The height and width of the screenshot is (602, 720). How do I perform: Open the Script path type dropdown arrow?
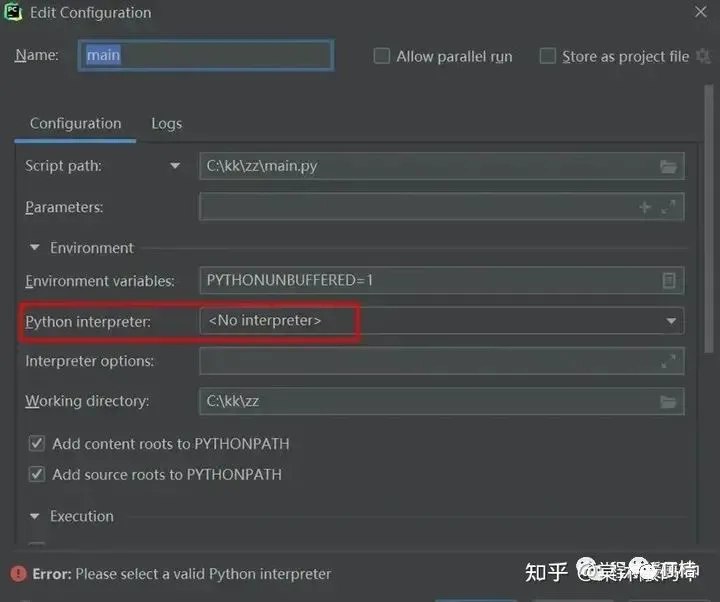(175, 166)
